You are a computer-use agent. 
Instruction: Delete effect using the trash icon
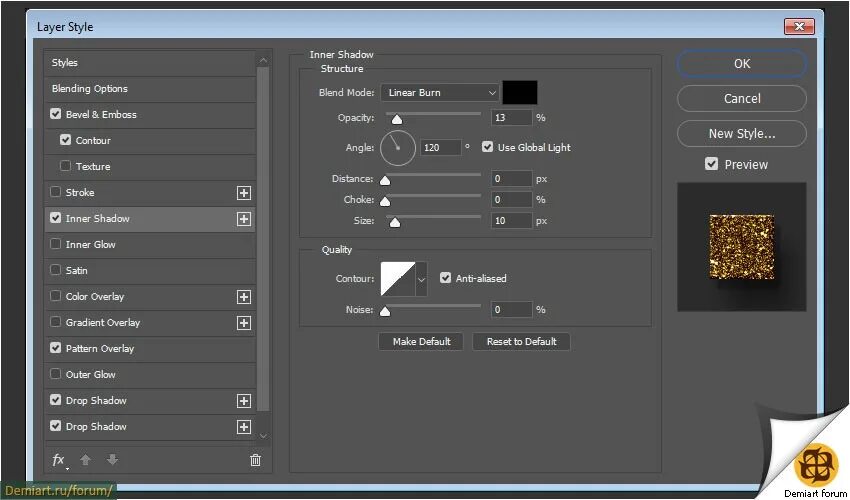pyautogui.click(x=255, y=460)
